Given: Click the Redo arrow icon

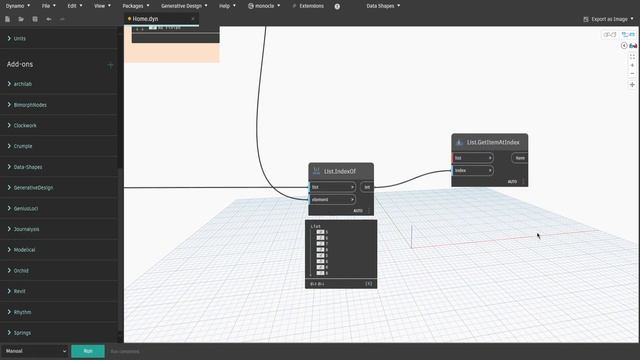Looking at the screenshot, I should [62, 19].
